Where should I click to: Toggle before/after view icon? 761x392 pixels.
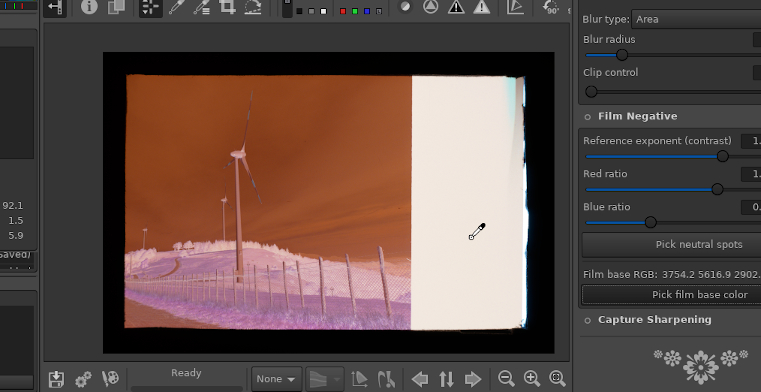point(116,7)
